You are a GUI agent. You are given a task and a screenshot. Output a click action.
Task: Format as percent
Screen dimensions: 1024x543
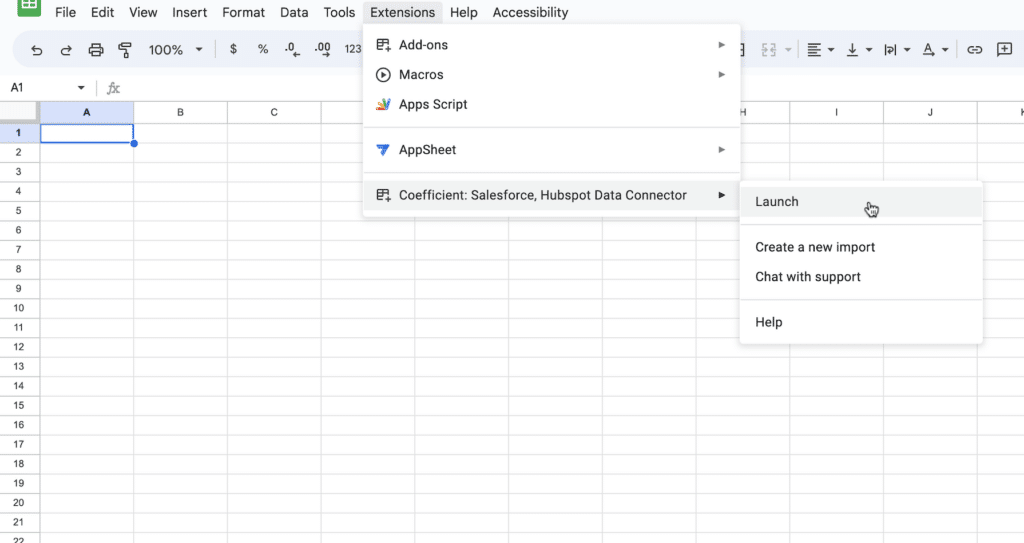(x=263, y=49)
